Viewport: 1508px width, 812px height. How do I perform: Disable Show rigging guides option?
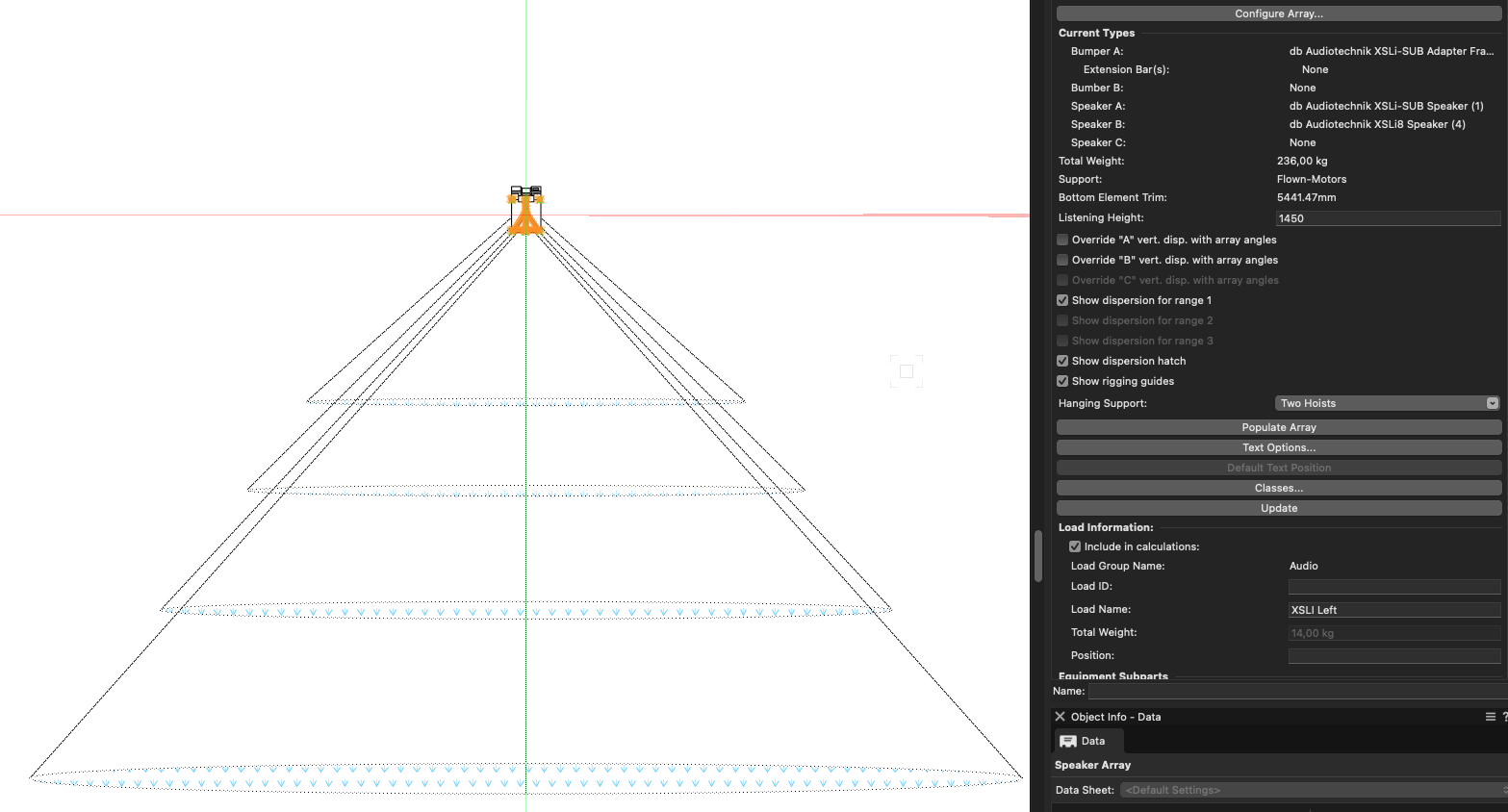click(x=1062, y=381)
